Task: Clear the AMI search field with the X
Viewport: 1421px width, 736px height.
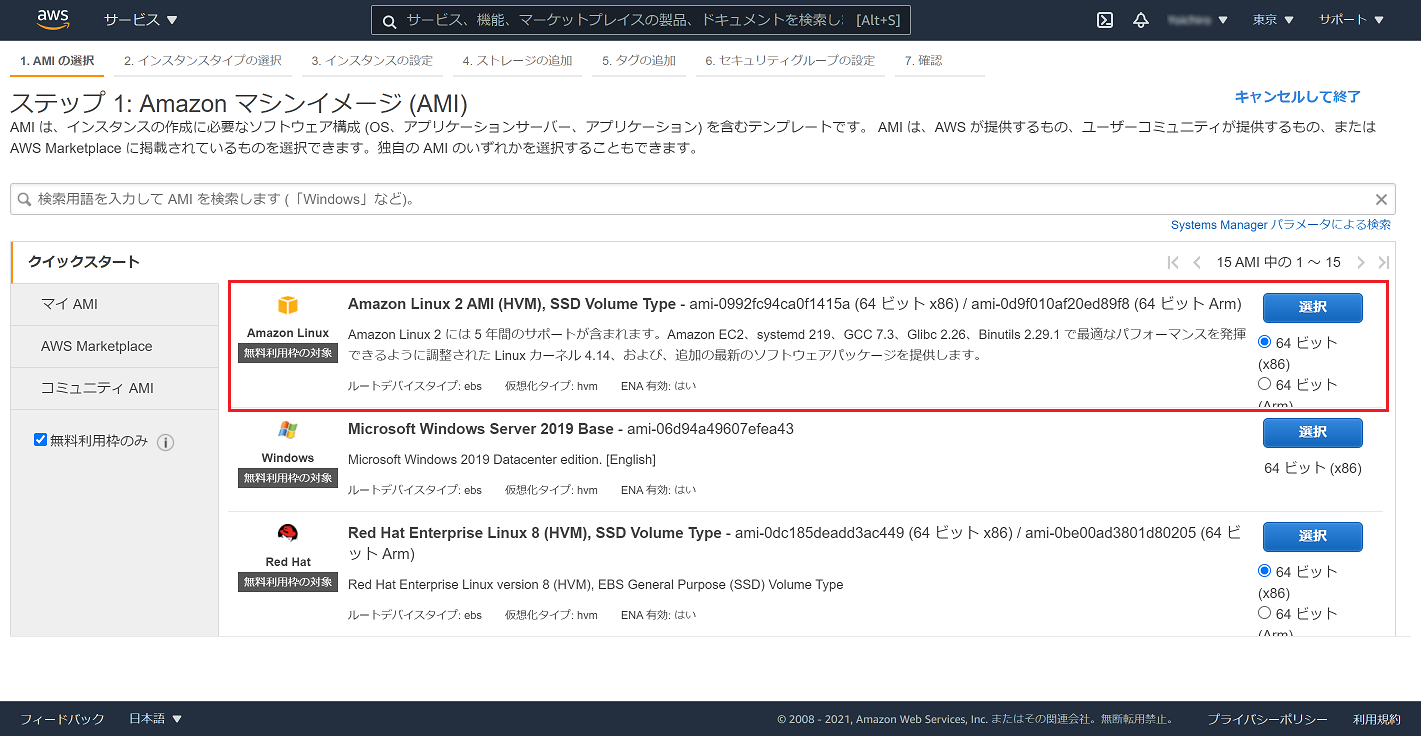Action: tap(1381, 198)
